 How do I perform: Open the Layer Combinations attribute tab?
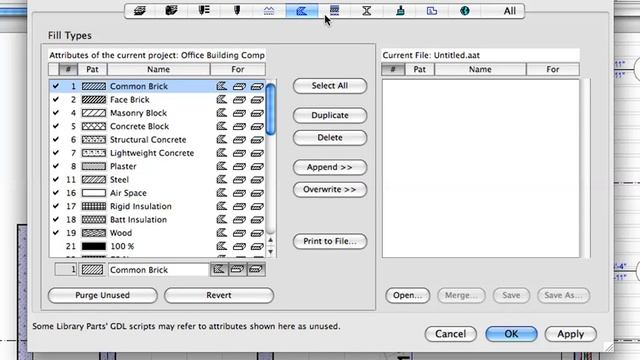coord(171,11)
